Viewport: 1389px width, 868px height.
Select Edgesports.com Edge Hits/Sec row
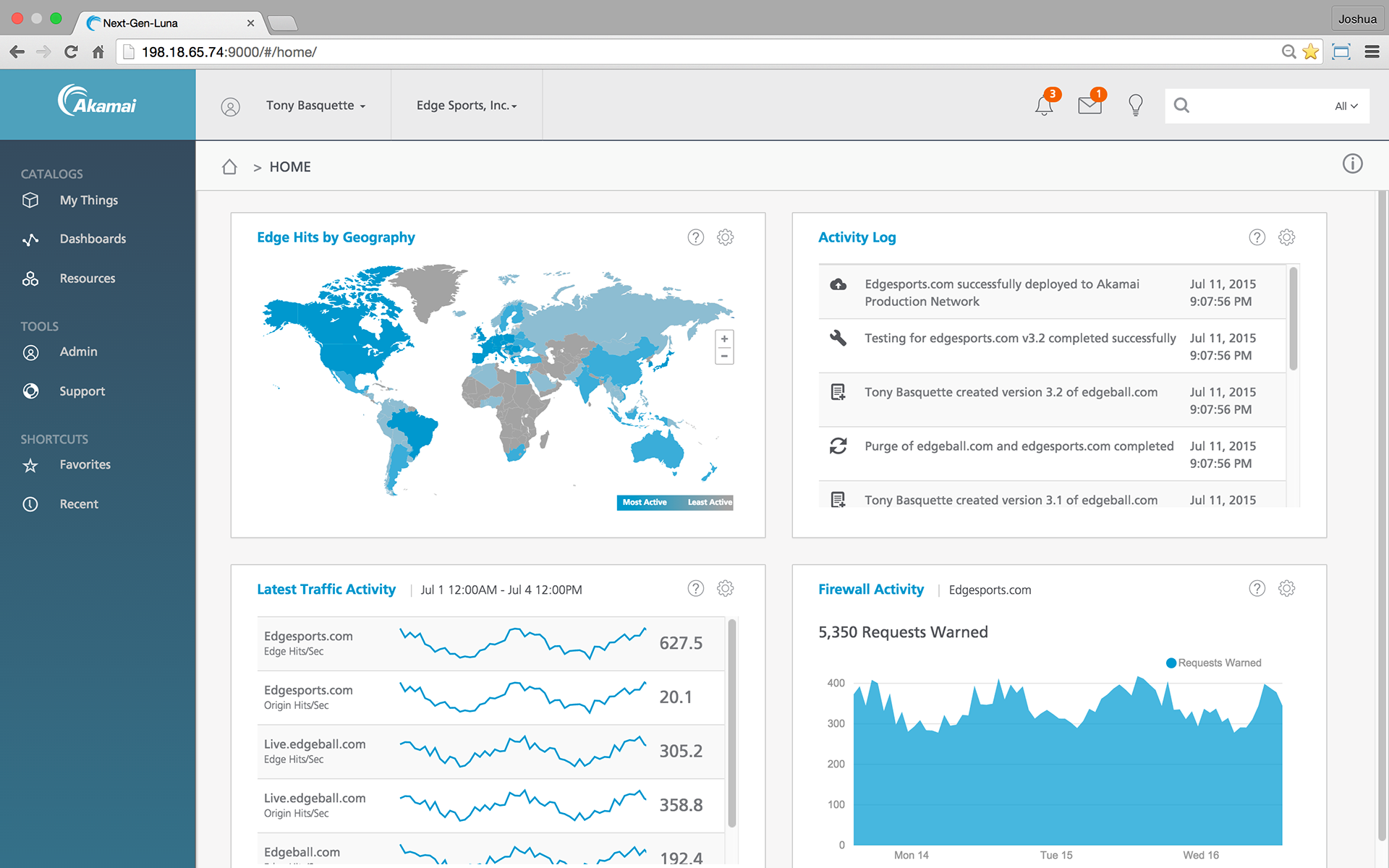(x=490, y=643)
